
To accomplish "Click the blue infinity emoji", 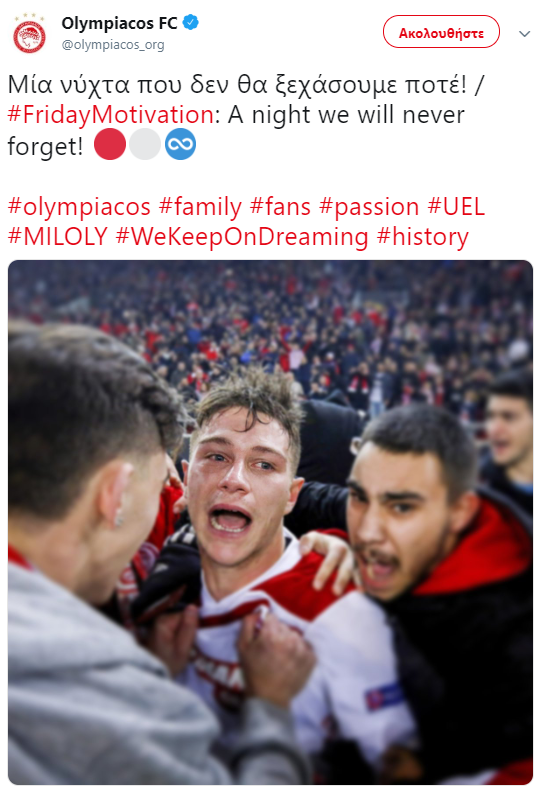I will coord(180,144).
